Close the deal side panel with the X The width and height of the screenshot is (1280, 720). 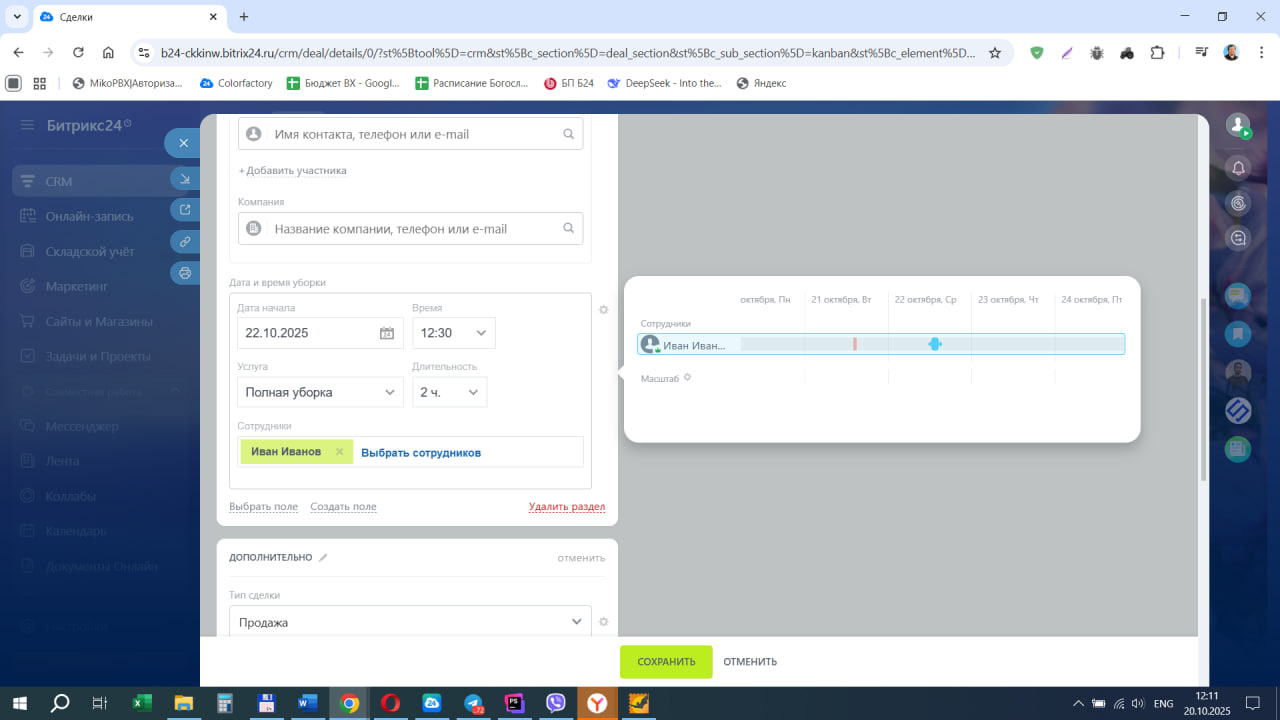click(183, 143)
